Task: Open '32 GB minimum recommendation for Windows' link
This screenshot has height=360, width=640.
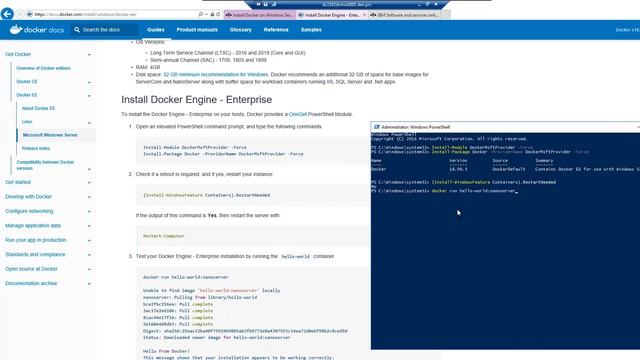Action: pyautogui.click(x=216, y=75)
